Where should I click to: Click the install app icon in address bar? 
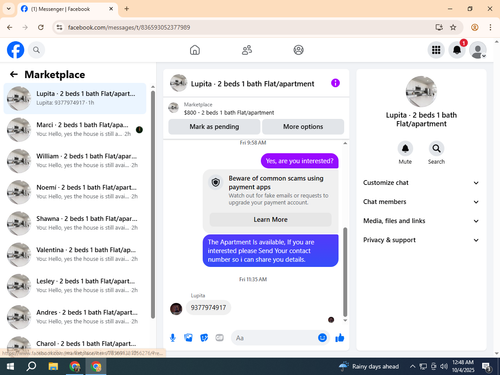[x=439, y=27]
